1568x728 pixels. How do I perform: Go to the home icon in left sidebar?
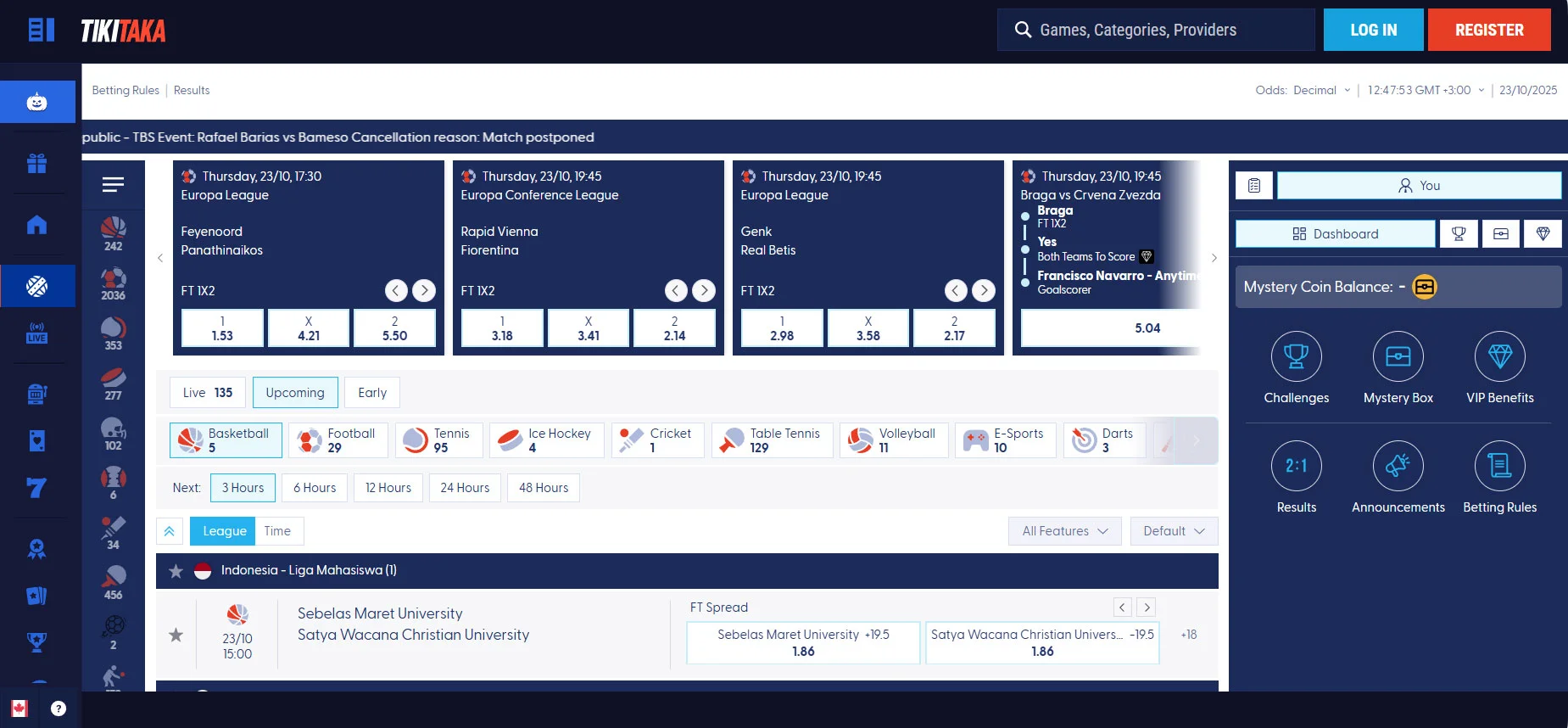(x=36, y=225)
